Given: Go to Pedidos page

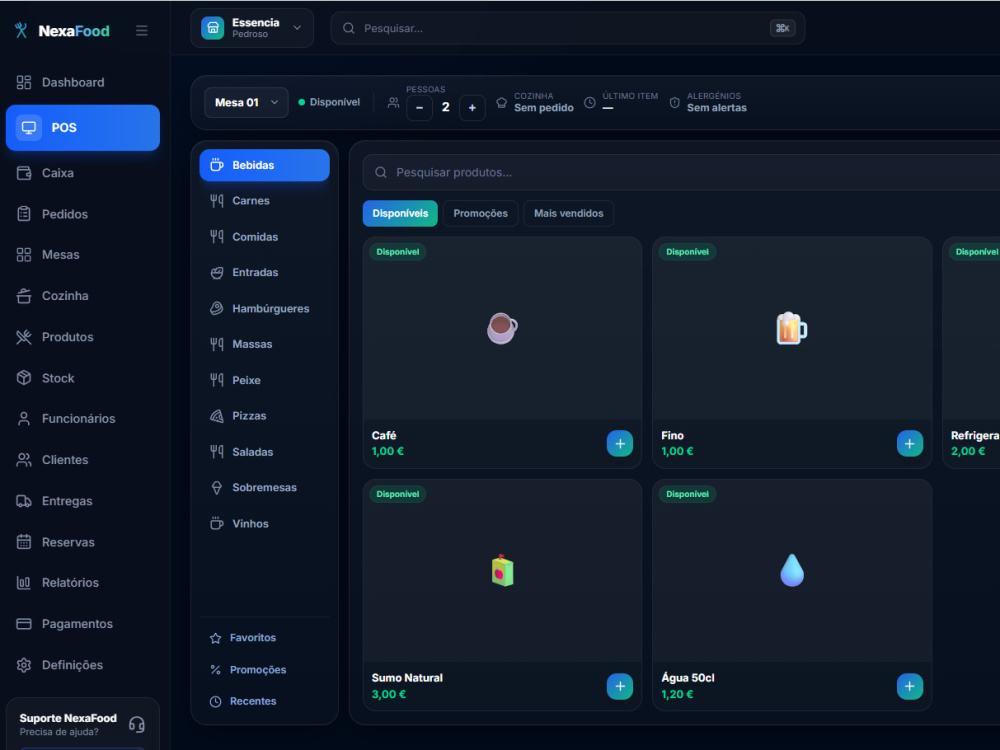Looking at the screenshot, I should [x=82, y=214].
